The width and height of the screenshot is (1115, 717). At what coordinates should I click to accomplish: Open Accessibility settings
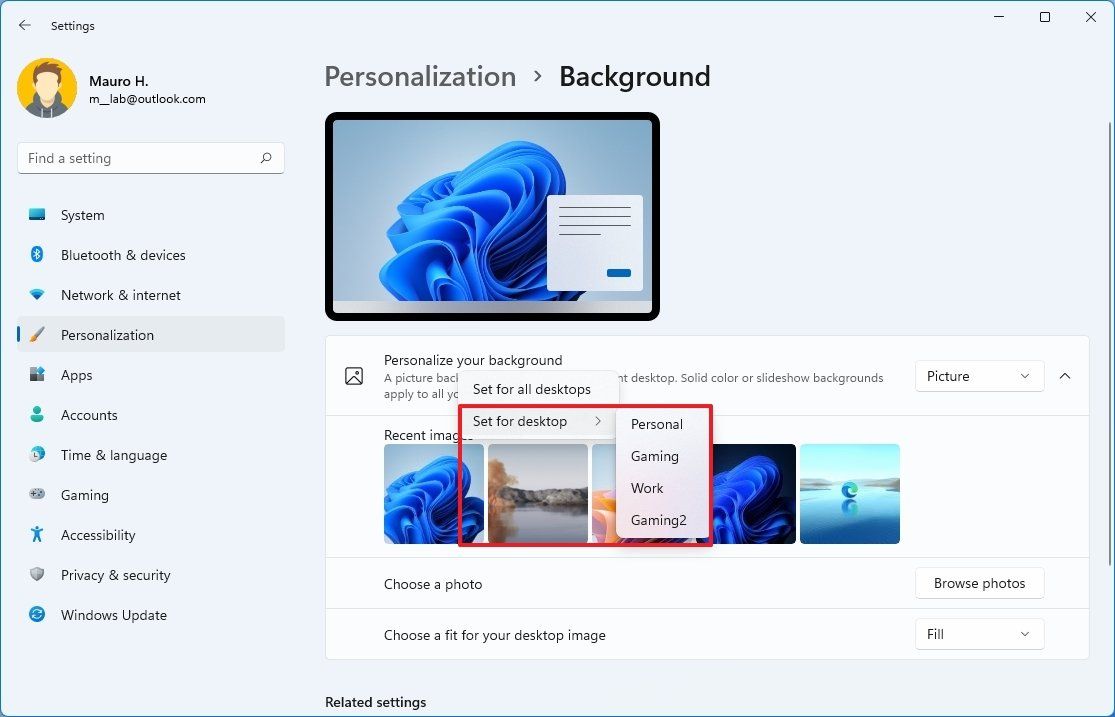pyautogui.click(x=97, y=535)
